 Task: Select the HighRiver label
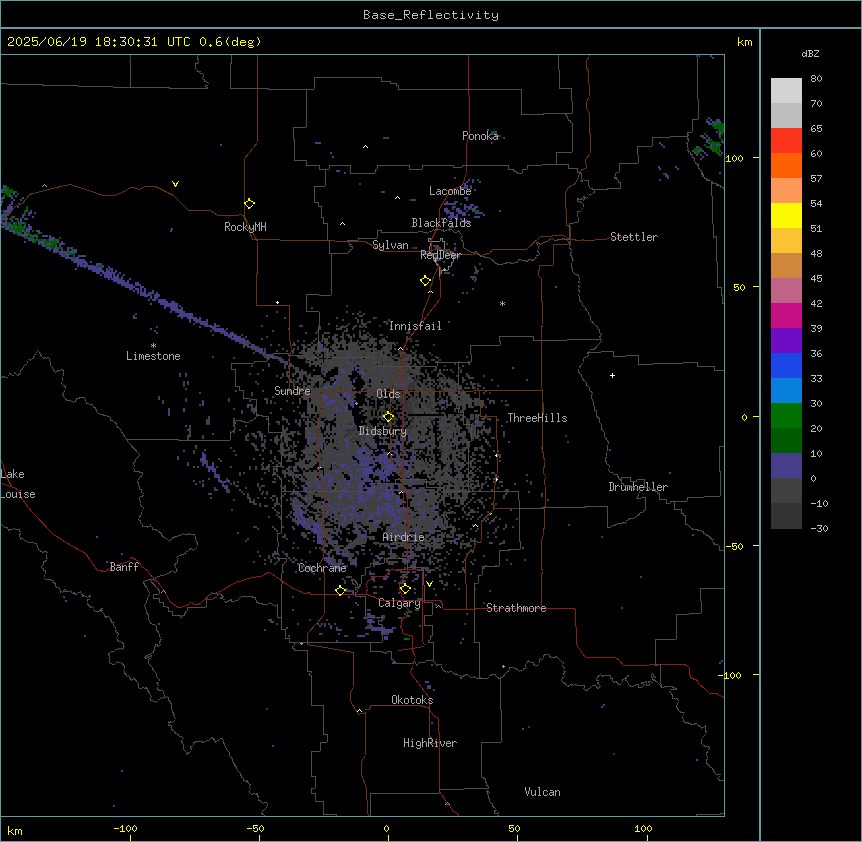[430, 743]
